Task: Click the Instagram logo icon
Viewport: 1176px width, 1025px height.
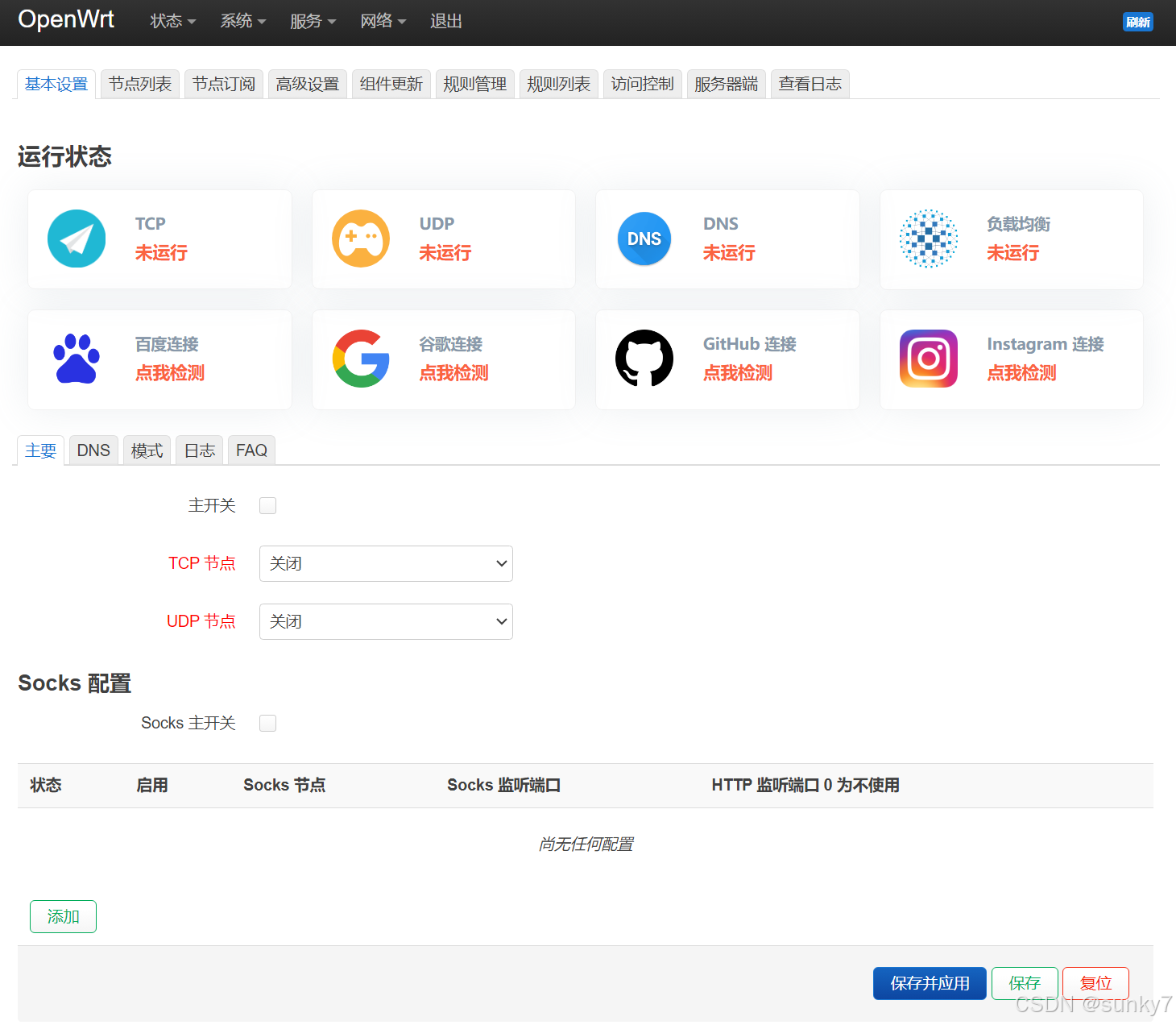Action: point(929,359)
